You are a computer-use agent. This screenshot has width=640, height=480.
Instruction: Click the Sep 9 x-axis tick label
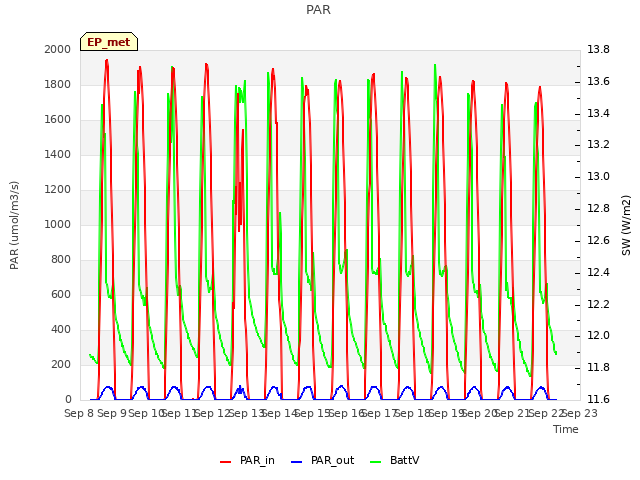tap(112, 413)
